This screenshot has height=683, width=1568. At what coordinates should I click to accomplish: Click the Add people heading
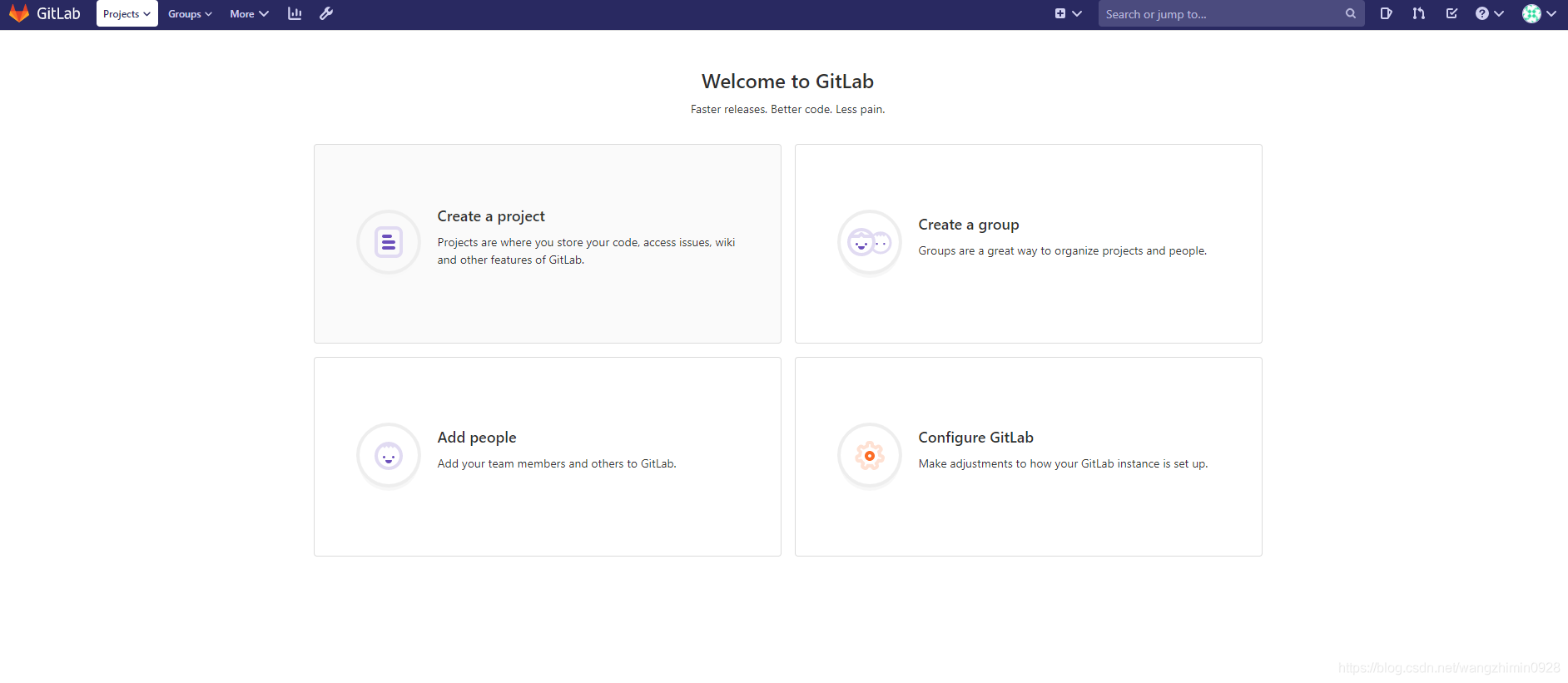click(477, 438)
